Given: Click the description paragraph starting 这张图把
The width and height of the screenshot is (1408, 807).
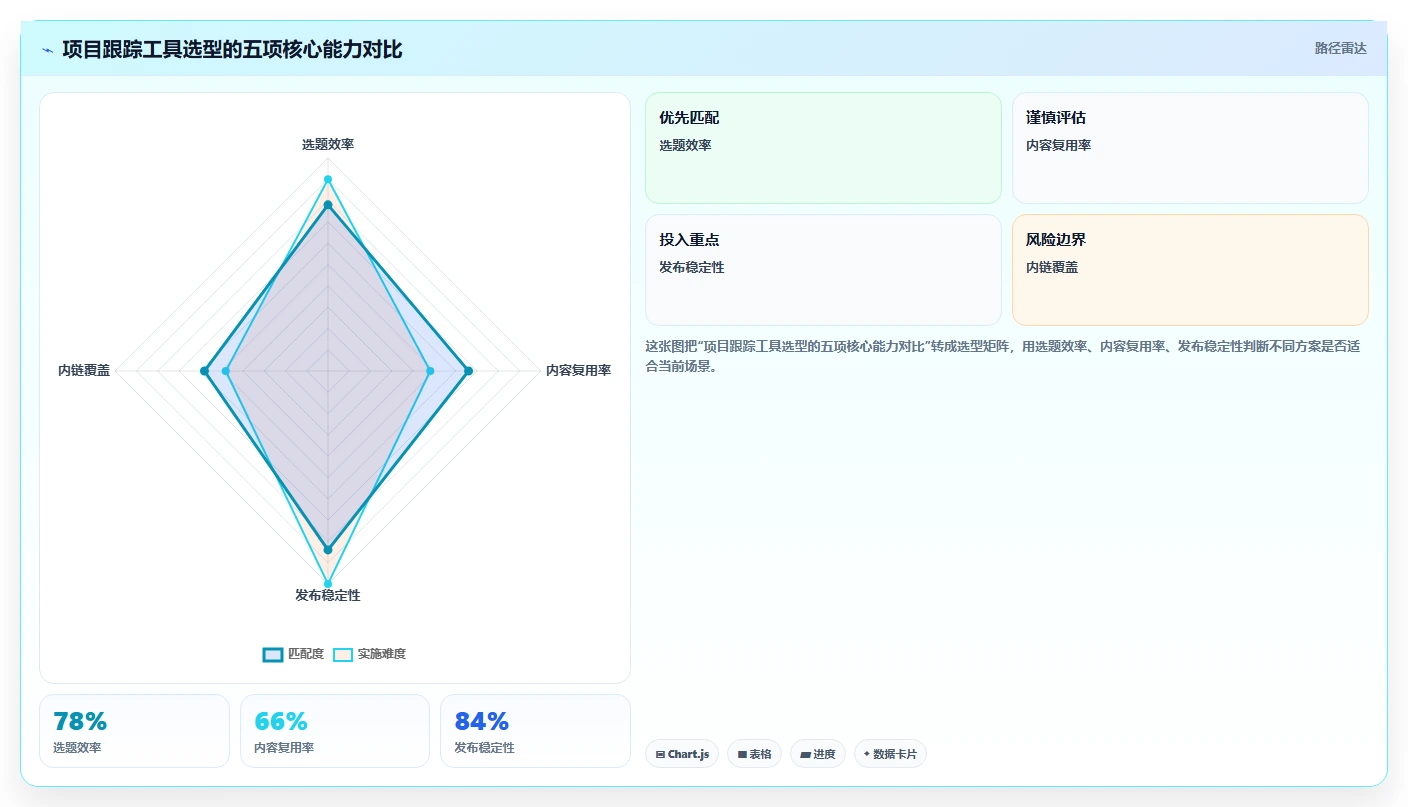Looking at the screenshot, I should tap(1002, 356).
